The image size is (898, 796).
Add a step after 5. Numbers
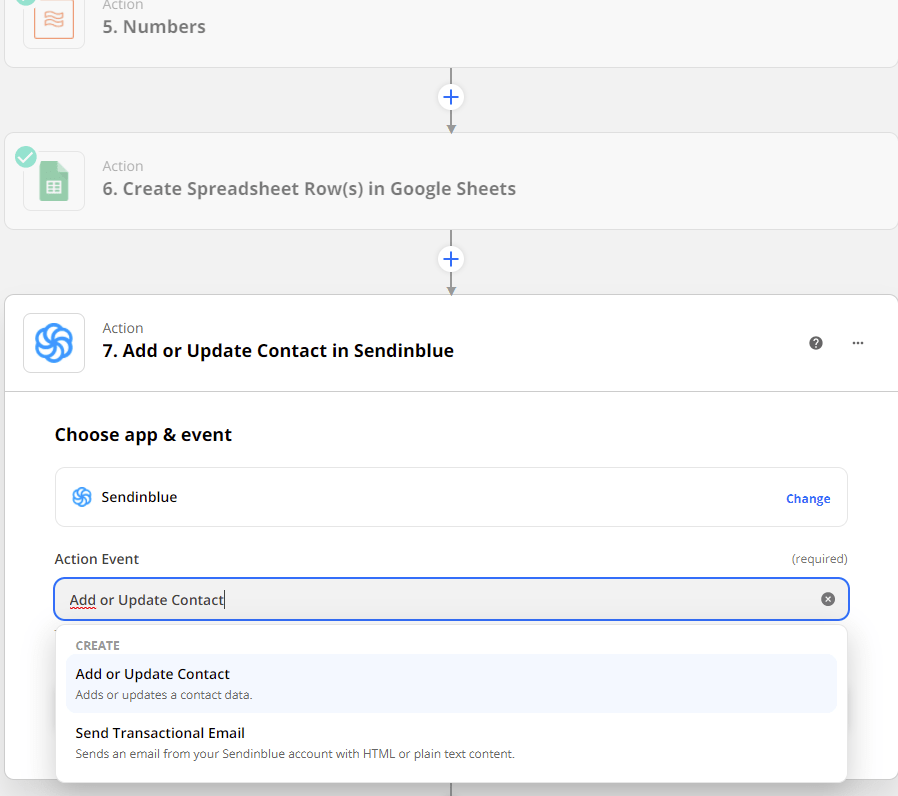451,97
